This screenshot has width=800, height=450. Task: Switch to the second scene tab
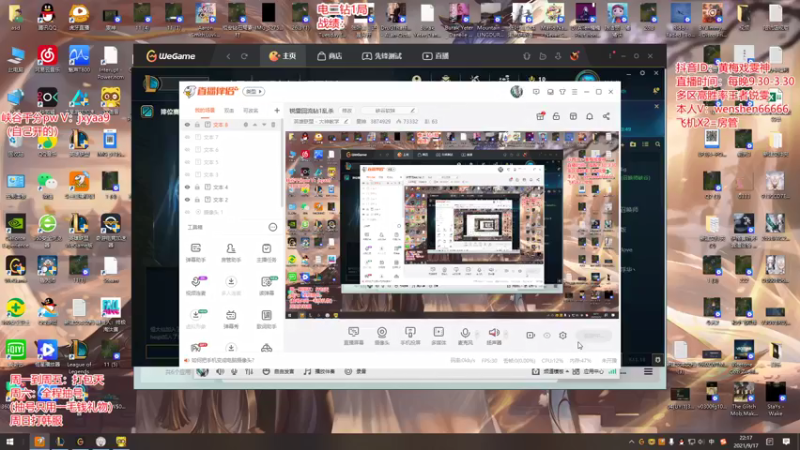pos(229,110)
